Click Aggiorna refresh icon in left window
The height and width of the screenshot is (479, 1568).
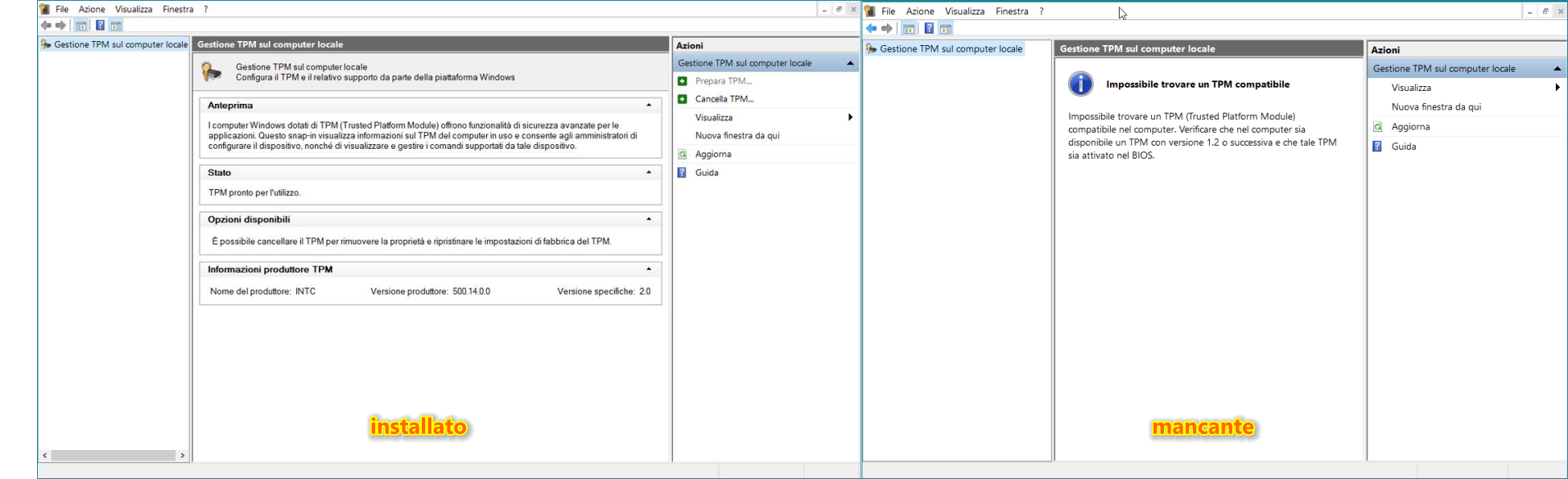coord(683,155)
